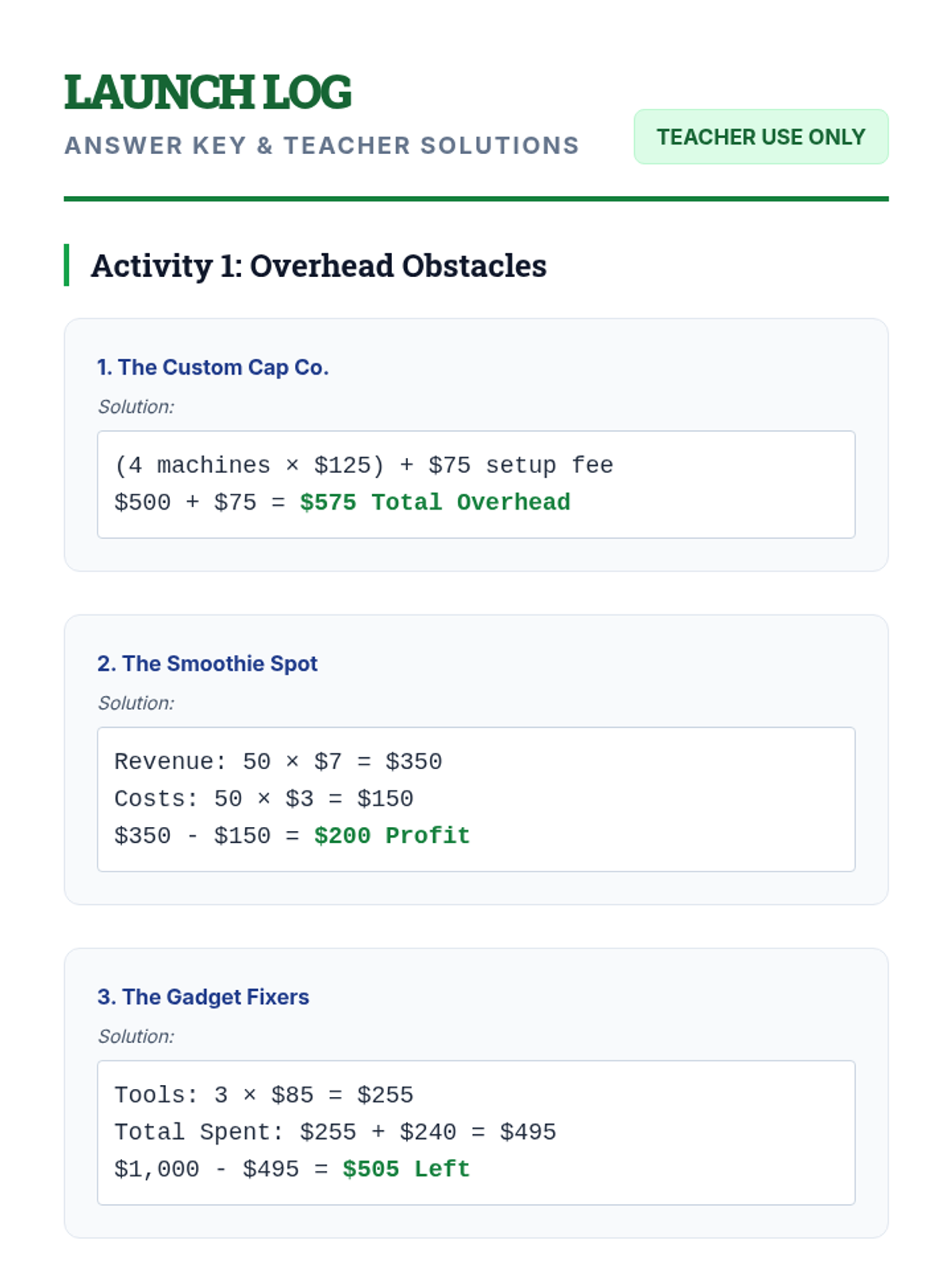Image resolution: width=952 pixels, height=1270 pixels.
Task: Click the $505 Left answer
Action: (406, 1169)
